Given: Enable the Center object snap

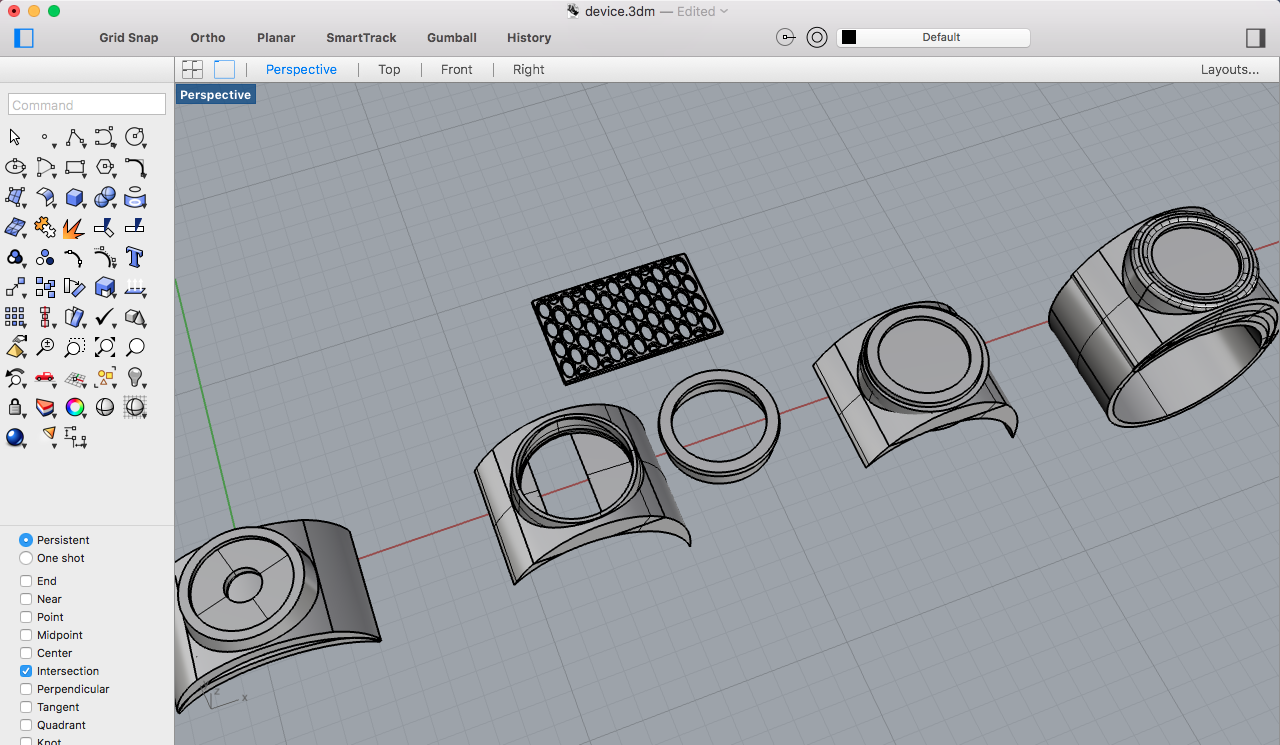Looking at the screenshot, I should tap(26, 653).
